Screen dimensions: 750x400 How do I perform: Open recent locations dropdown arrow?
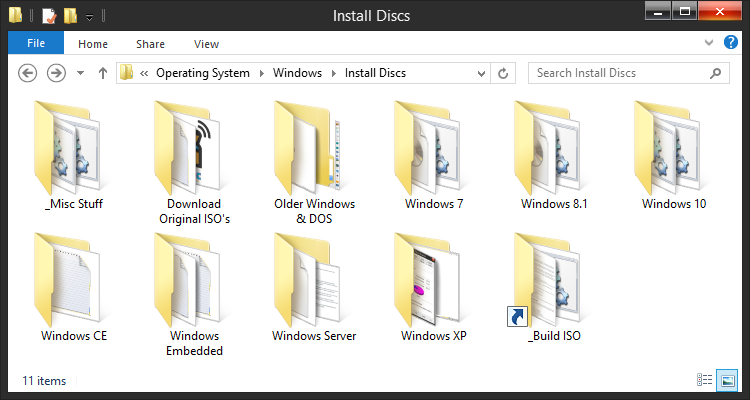pyautogui.click(x=80, y=73)
